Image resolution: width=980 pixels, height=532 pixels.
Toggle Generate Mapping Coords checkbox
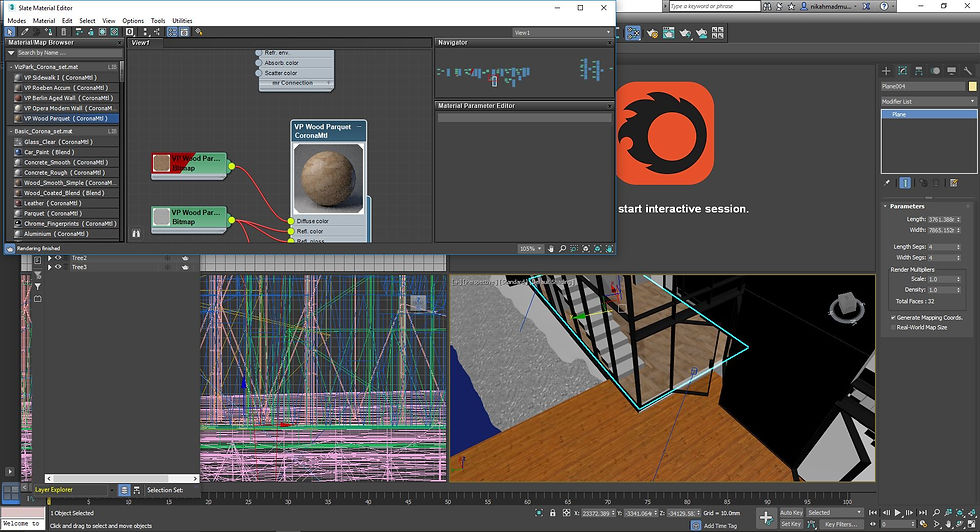(x=893, y=318)
